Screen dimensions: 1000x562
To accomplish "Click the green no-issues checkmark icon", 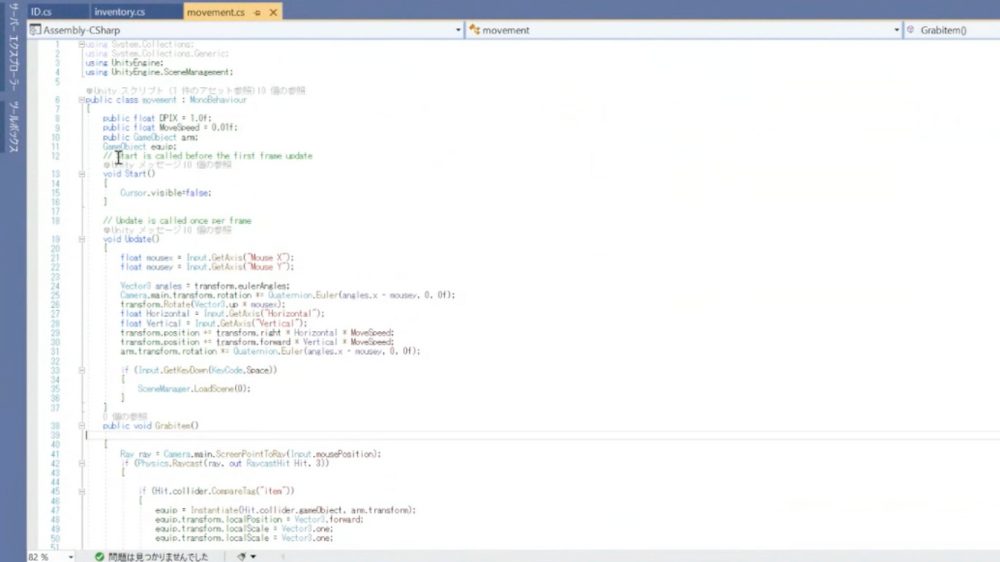I will (99, 557).
